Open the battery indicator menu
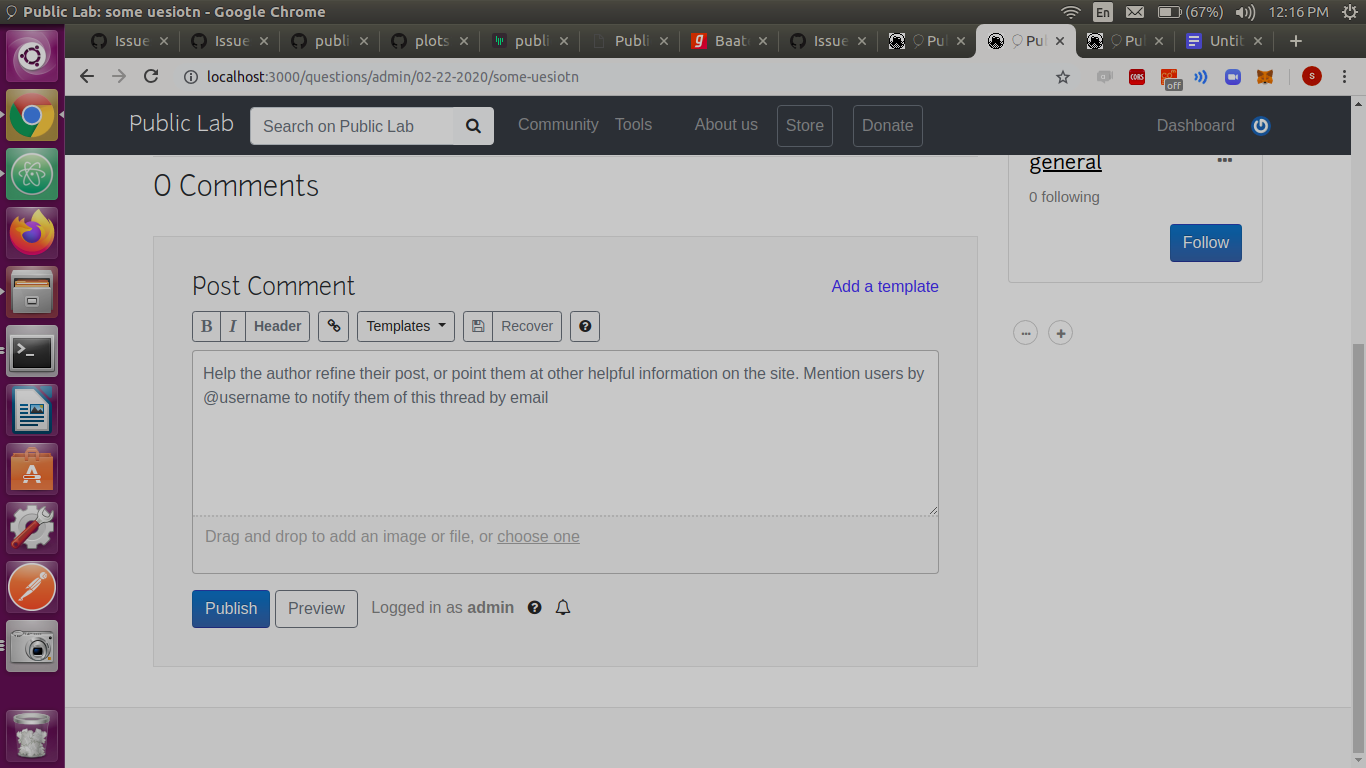Image resolution: width=1366 pixels, height=768 pixels. [1190, 12]
